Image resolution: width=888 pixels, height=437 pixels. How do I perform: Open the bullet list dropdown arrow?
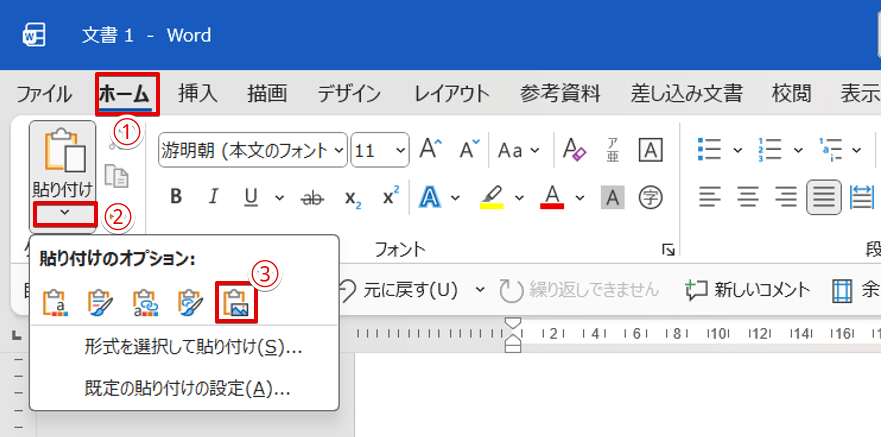(737, 150)
